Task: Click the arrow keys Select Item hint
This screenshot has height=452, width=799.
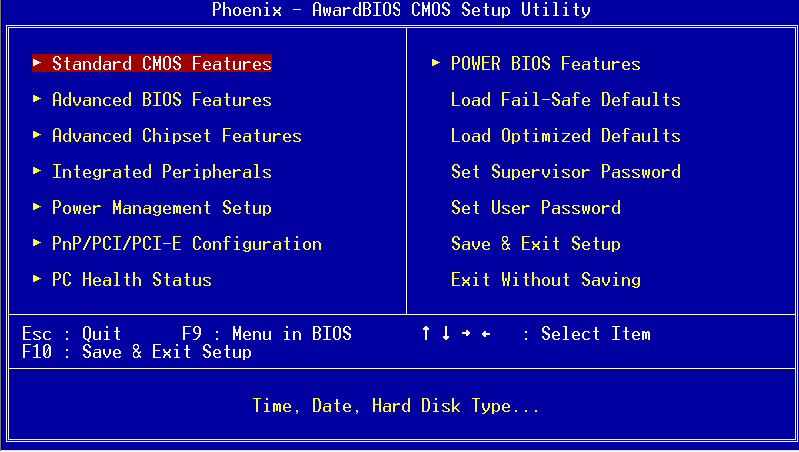Action: click(535, 334)
